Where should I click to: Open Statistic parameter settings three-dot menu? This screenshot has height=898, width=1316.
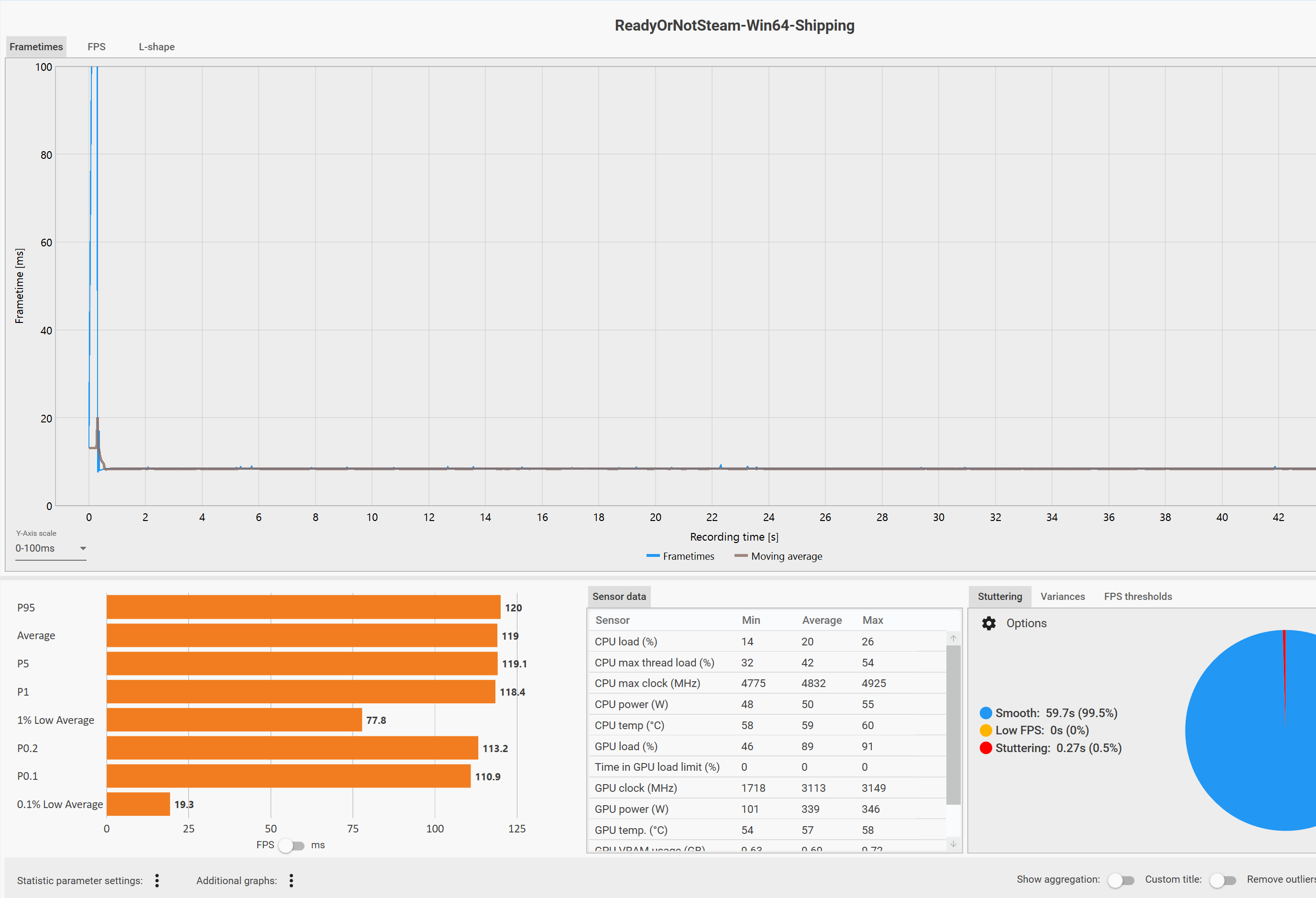pyautogui.click(x=157, y=880)
